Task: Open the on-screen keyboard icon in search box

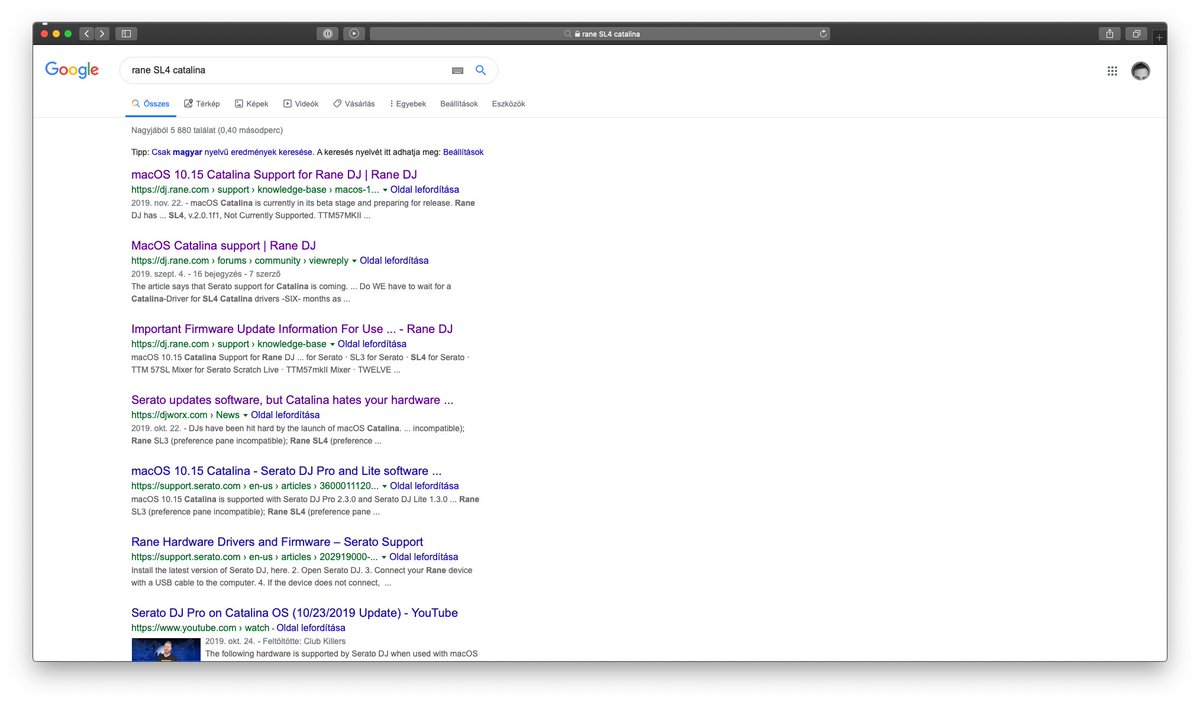Action: [x=458, y=71]
